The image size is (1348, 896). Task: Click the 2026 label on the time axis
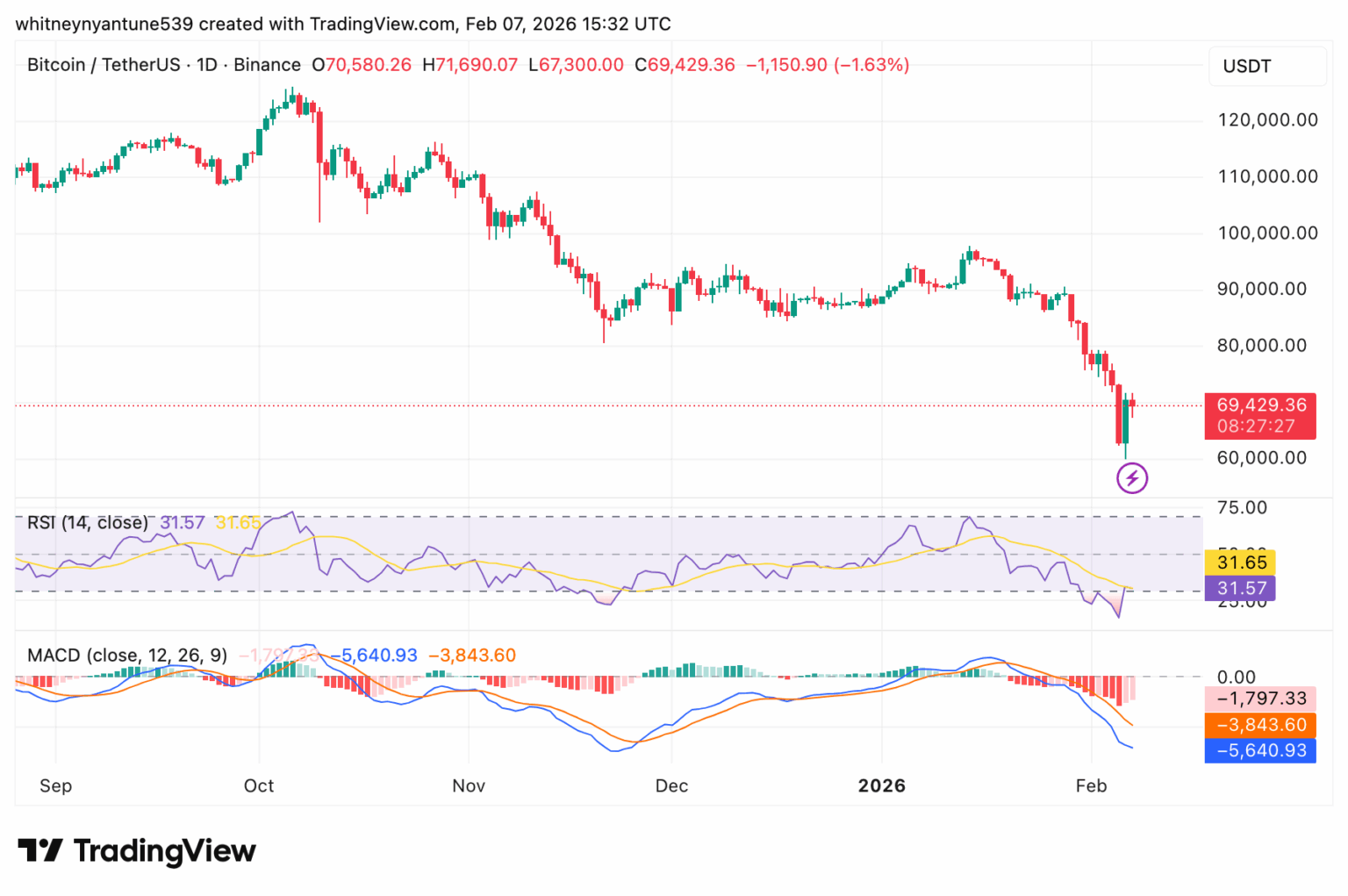(x=882, y=786)
